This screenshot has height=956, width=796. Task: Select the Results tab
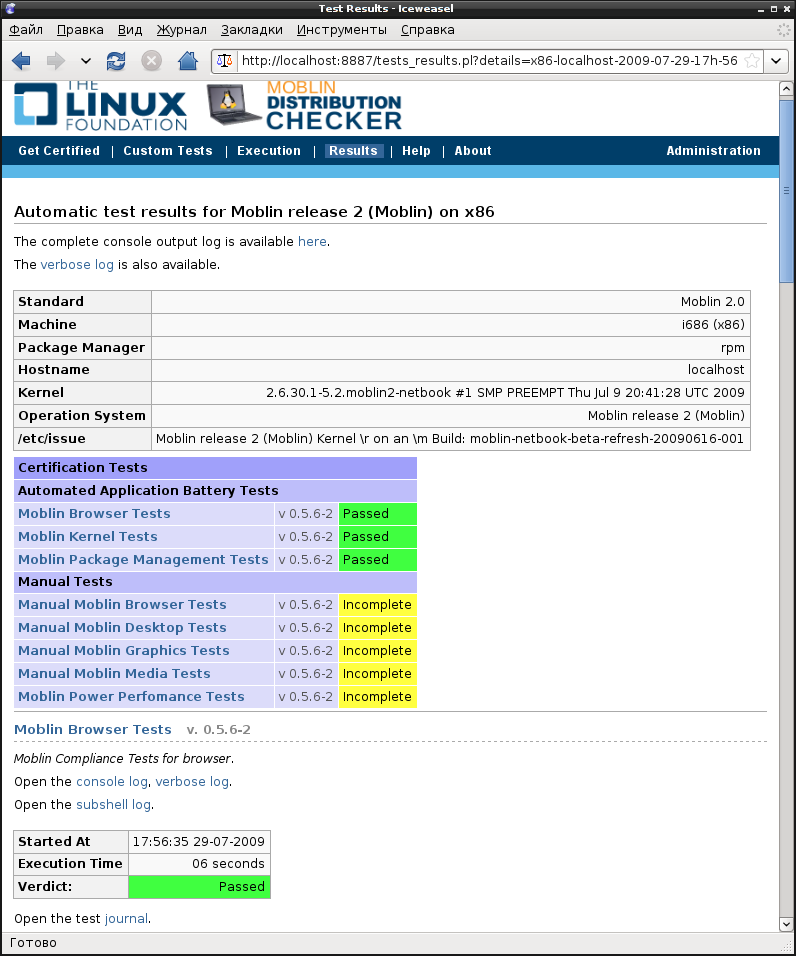[x=354, y=151]
